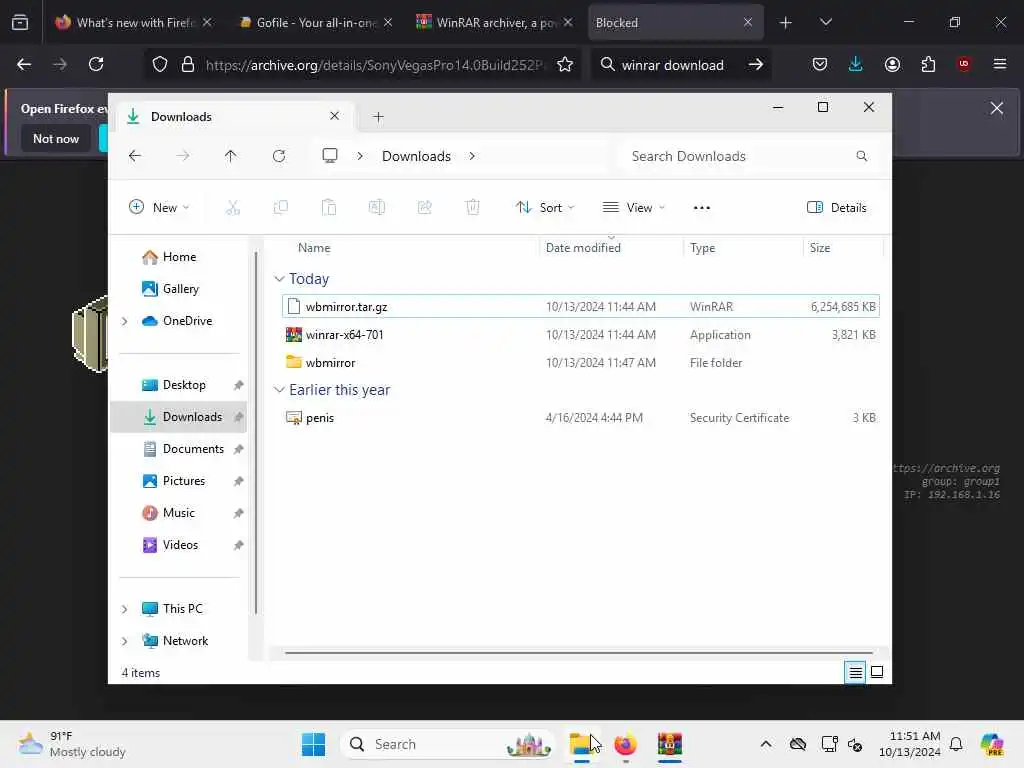Go back in File Explorer
This screenshot has width=1024, height=768.
pyautogui.click(x=135, y=156)
